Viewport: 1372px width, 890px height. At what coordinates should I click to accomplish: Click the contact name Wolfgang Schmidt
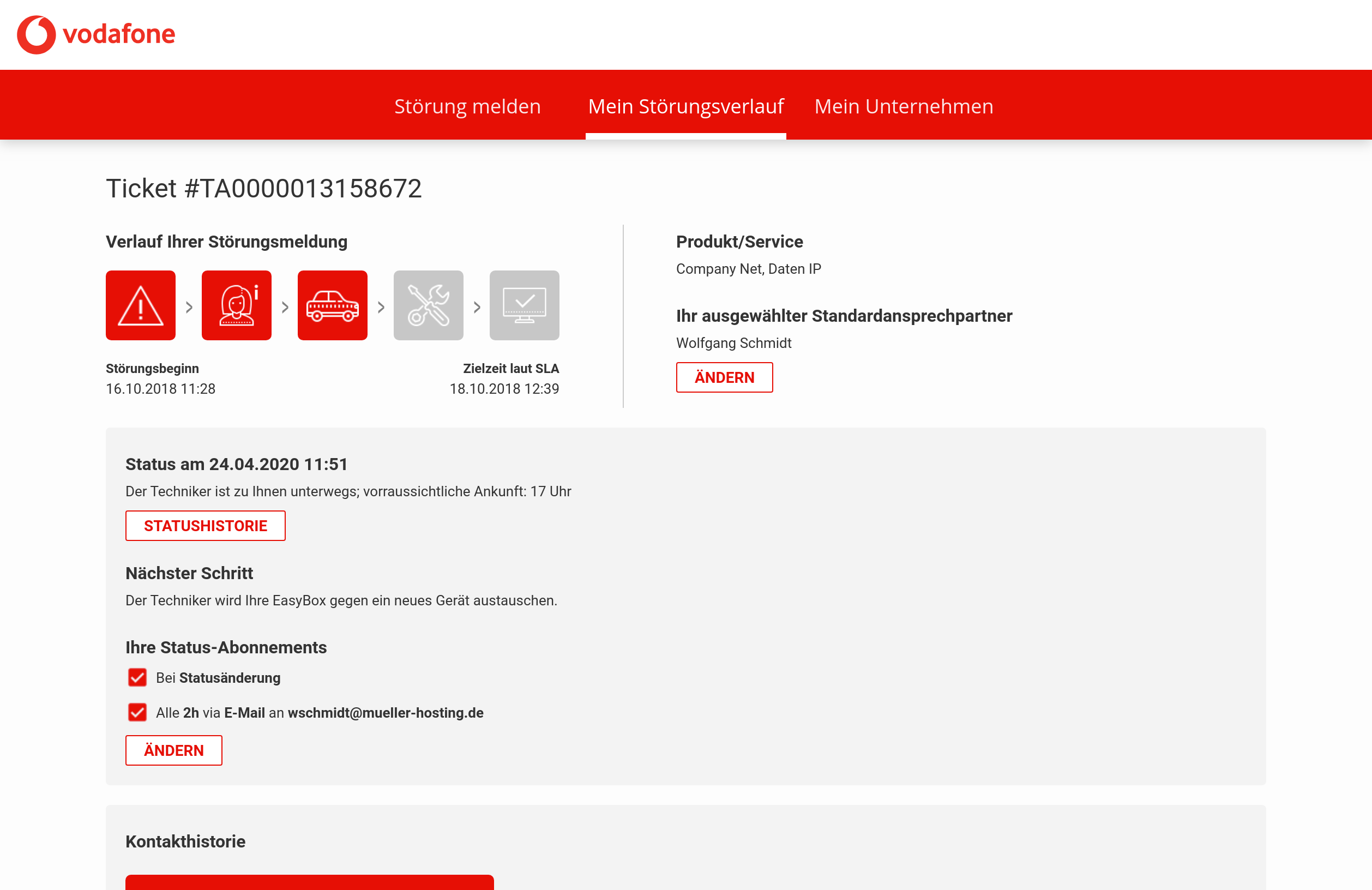click(733, 343)
